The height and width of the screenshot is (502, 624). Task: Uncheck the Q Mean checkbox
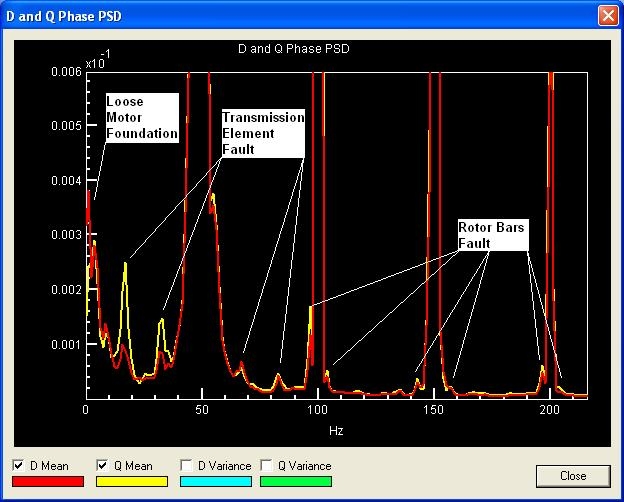(x=104, y=466)
